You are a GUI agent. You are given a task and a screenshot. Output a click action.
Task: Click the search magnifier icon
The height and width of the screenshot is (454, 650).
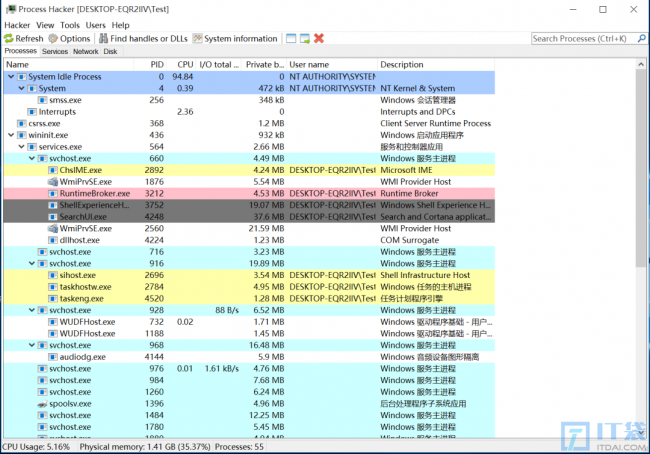642,39
